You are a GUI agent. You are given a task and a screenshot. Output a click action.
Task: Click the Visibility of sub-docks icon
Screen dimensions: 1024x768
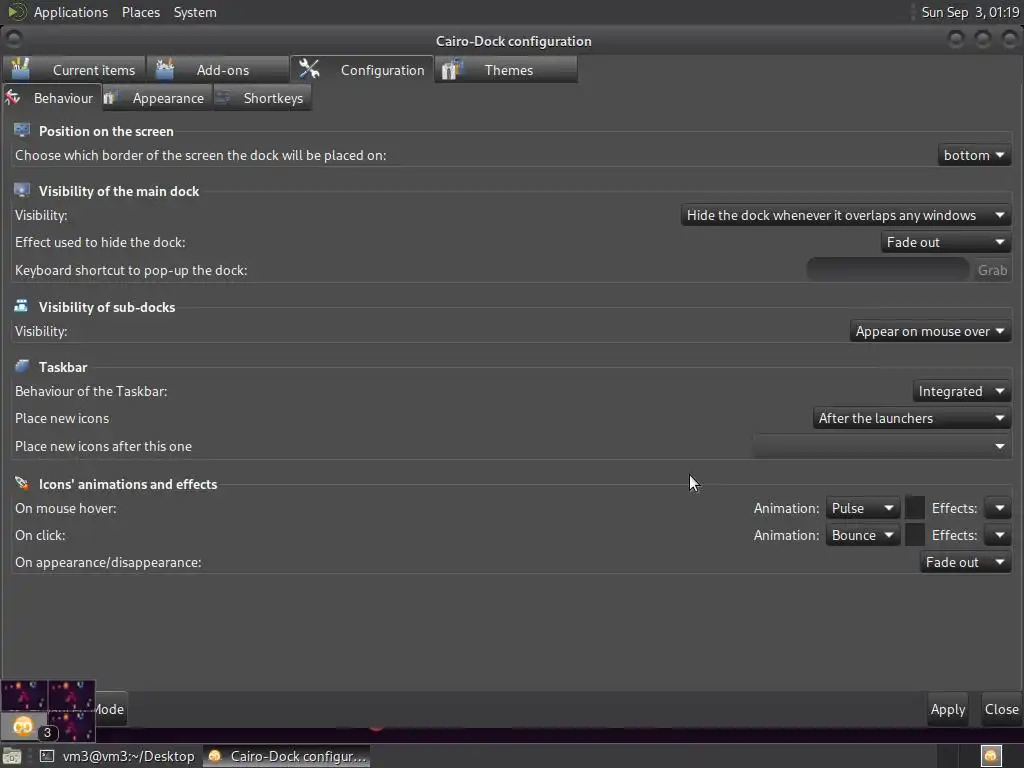click(x=22, y=306)
